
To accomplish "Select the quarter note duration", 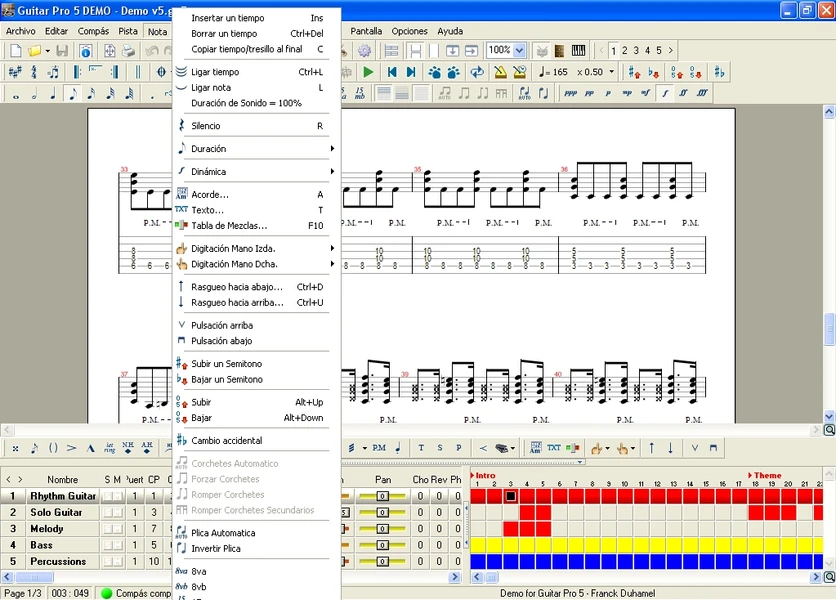I will pos(53,94).
